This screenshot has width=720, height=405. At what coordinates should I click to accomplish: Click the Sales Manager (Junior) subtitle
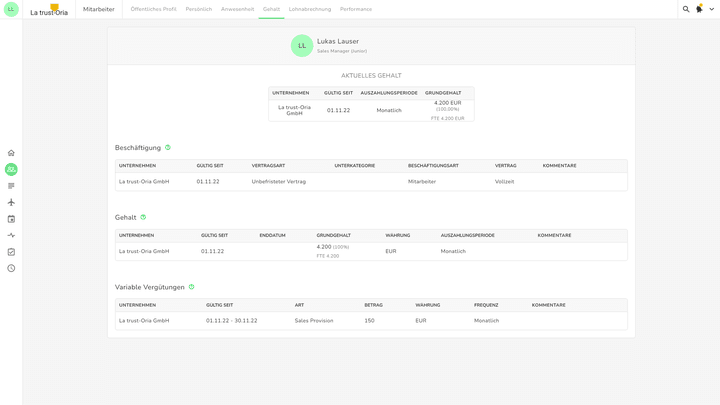pos(342,51)
